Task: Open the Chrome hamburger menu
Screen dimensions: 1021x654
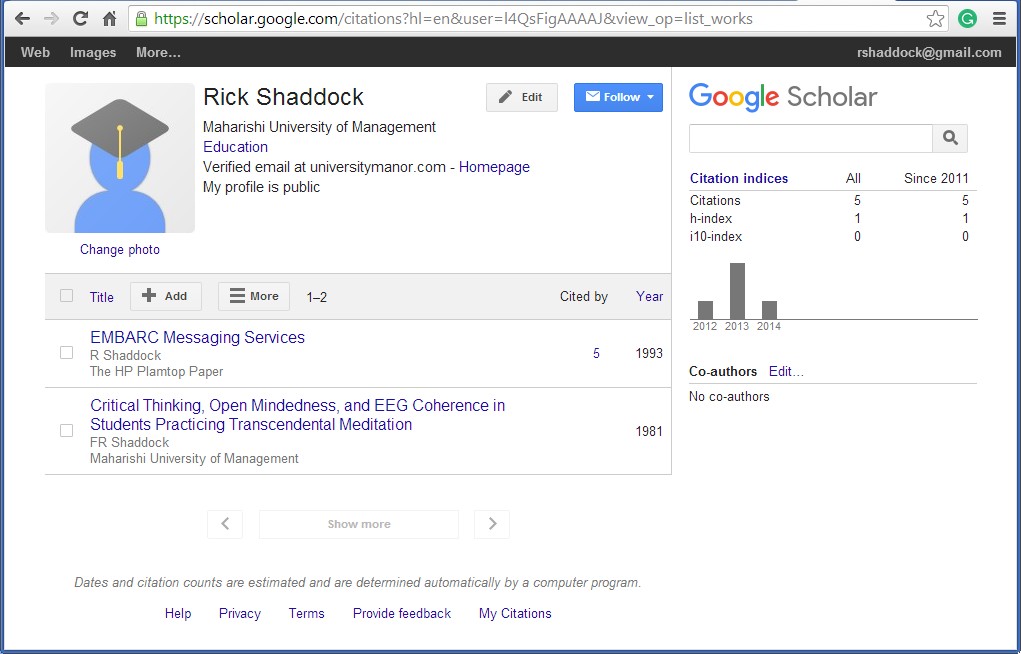Action: pos(1000,19)
